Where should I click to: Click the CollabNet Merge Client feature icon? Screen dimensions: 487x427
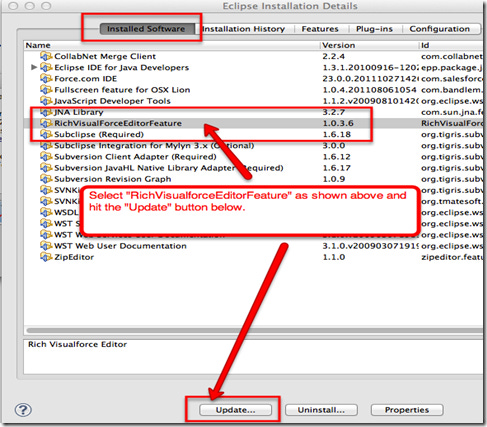pos(46,56)
